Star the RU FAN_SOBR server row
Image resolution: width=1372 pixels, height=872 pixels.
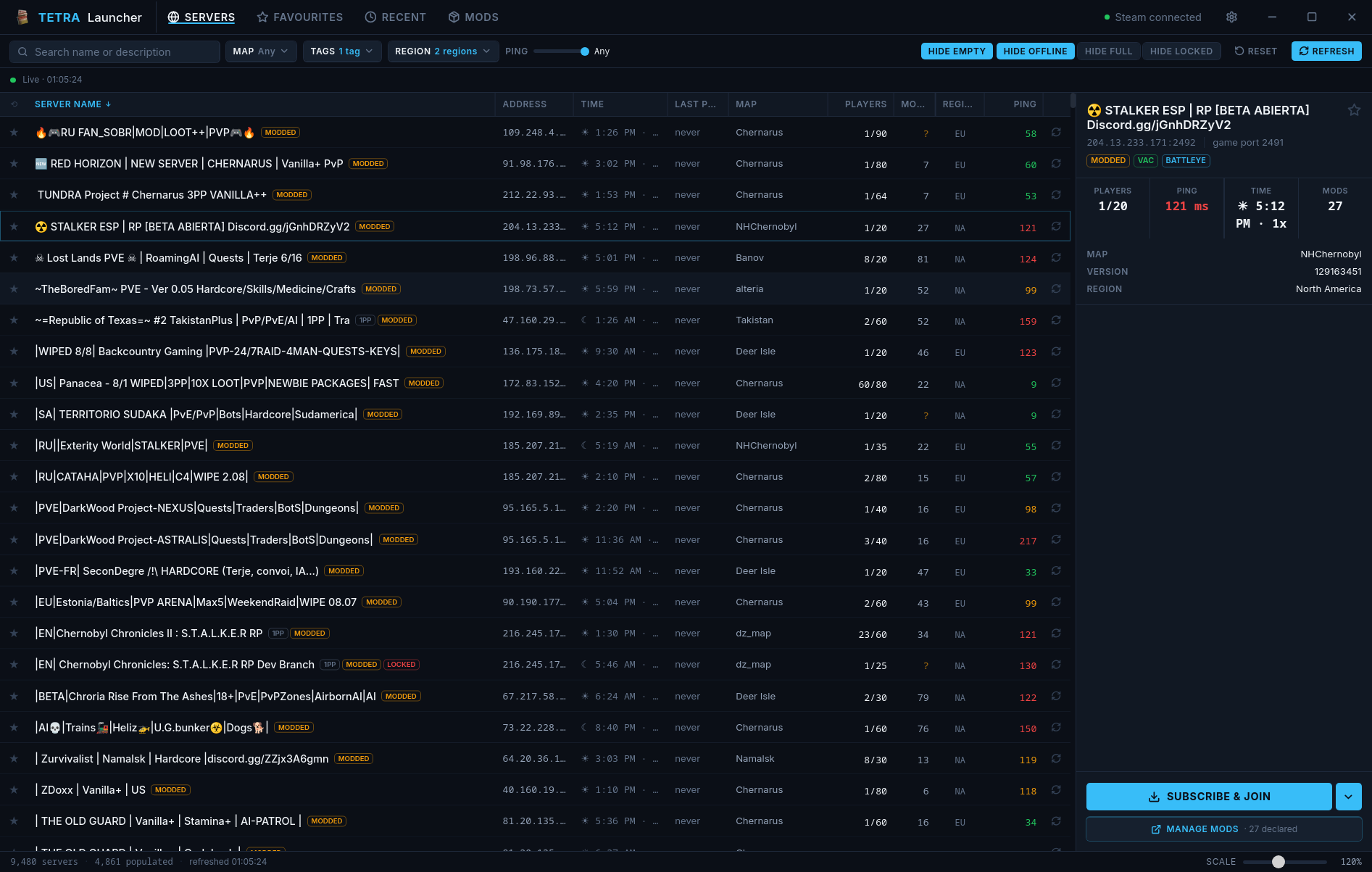pos(14,133)
